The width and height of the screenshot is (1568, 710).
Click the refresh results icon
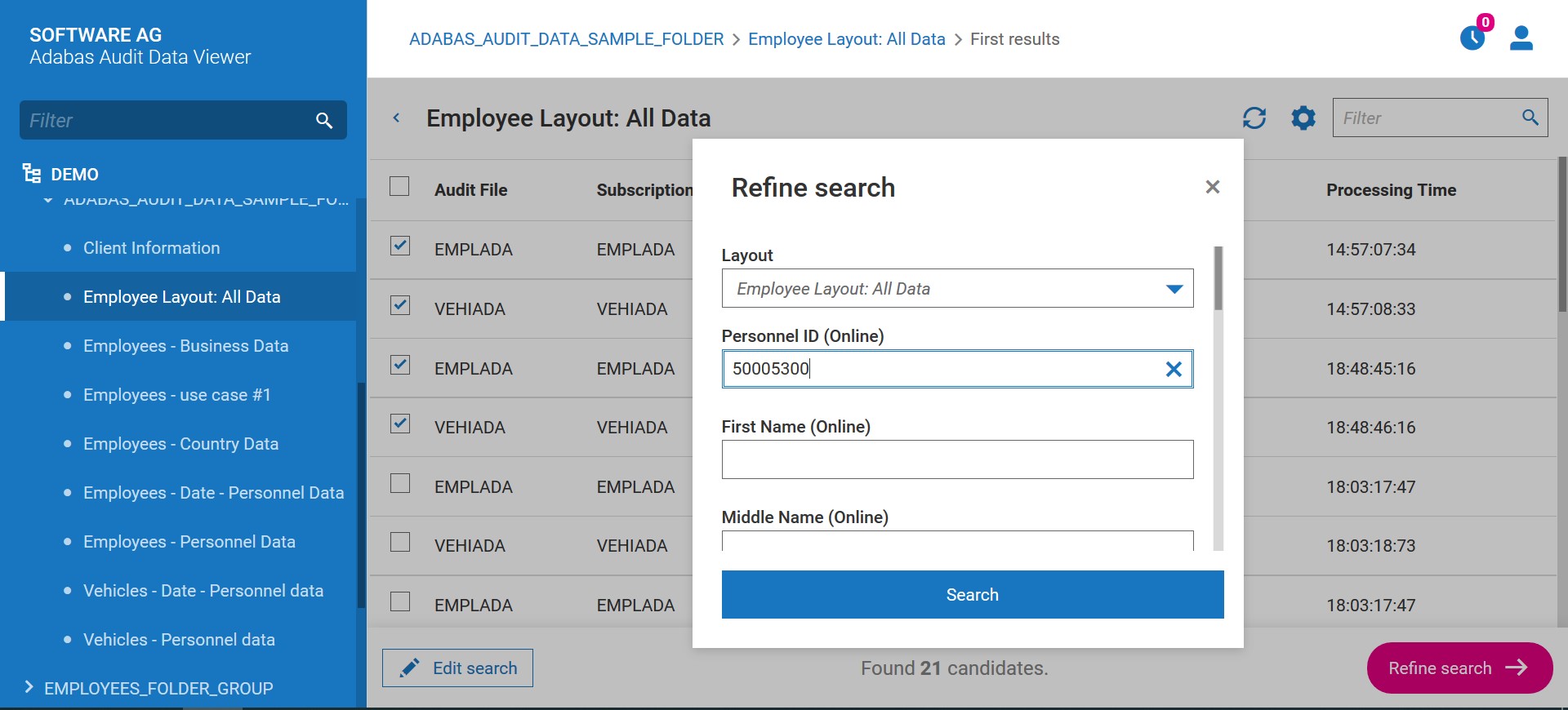[x=1254, y=118]
